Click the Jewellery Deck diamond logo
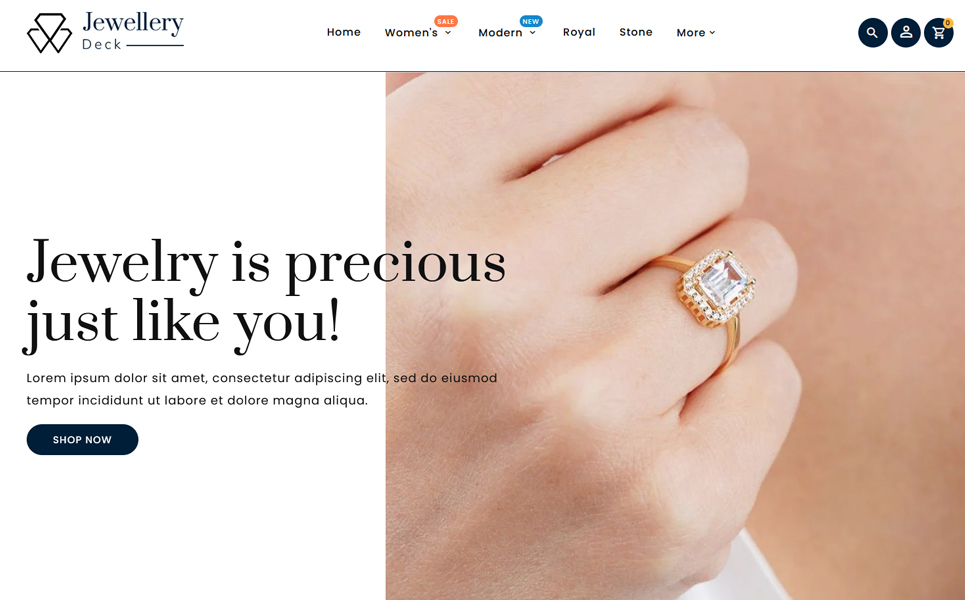This screenshot has width=965, height=600. (x=49, y=33)
